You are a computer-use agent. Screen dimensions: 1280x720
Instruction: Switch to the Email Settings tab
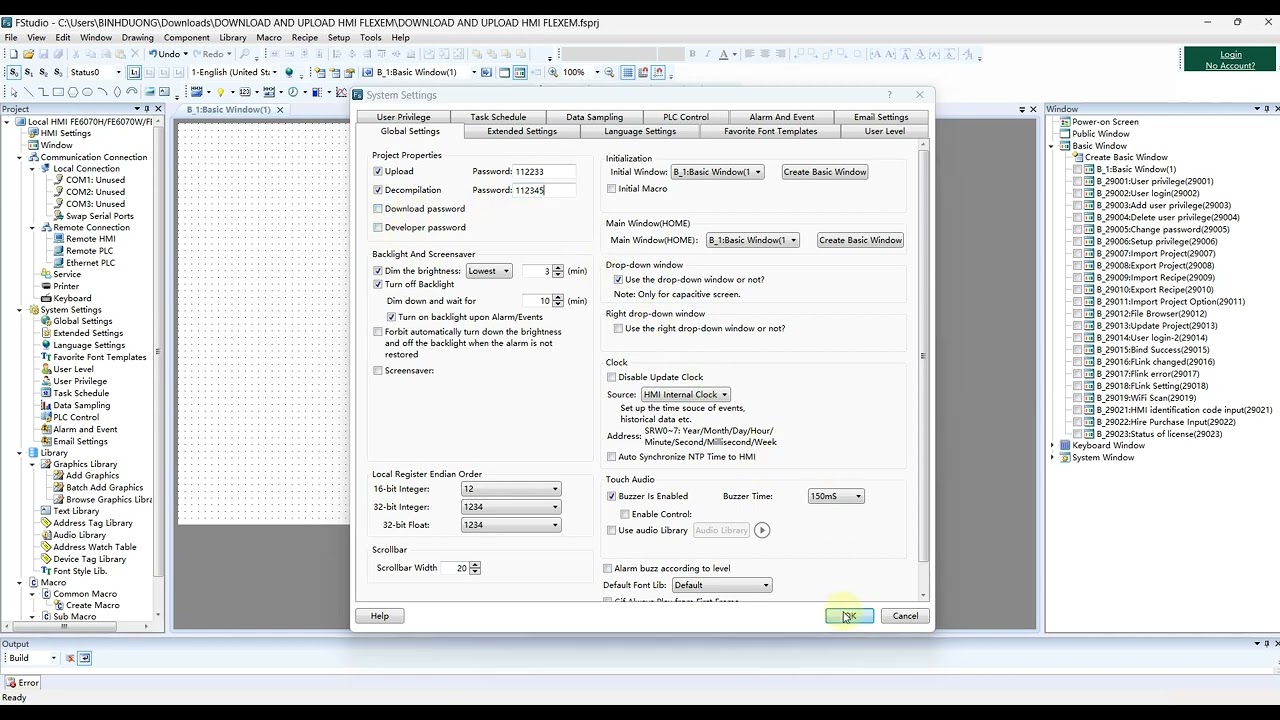tap(881, 117)
